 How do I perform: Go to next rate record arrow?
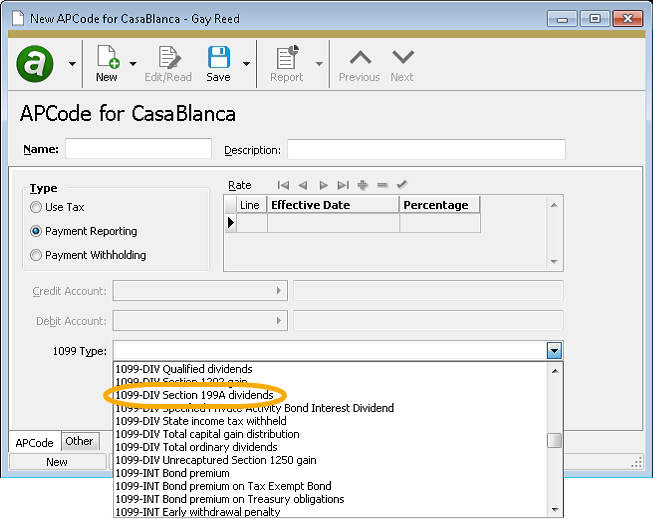tap(323, 185)
